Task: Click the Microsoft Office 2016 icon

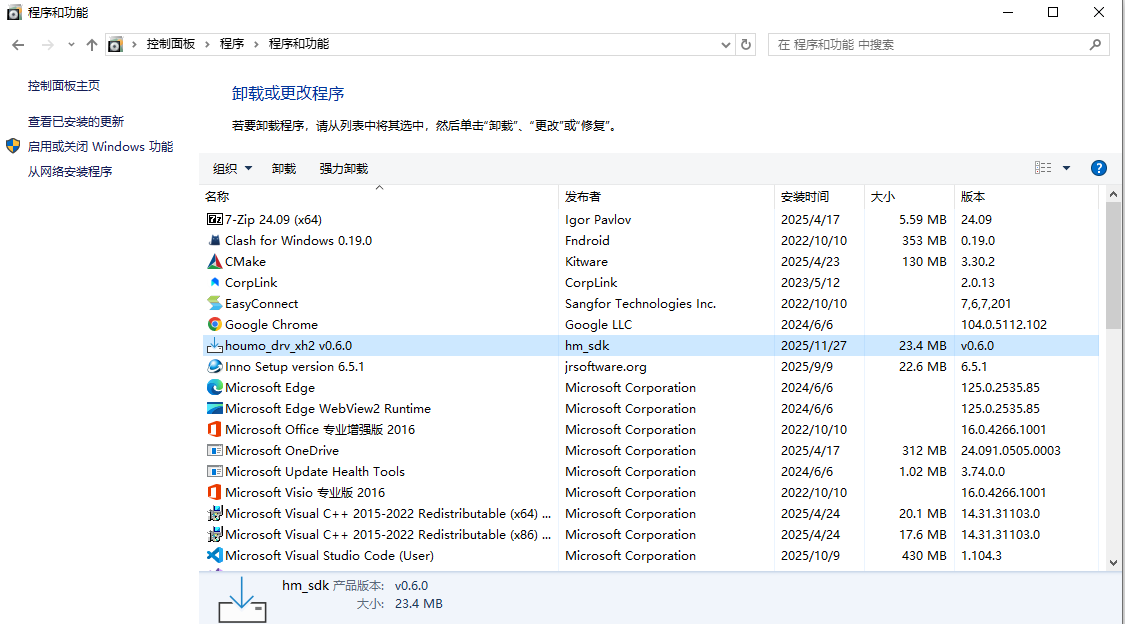Action: [x=215, y=429]
